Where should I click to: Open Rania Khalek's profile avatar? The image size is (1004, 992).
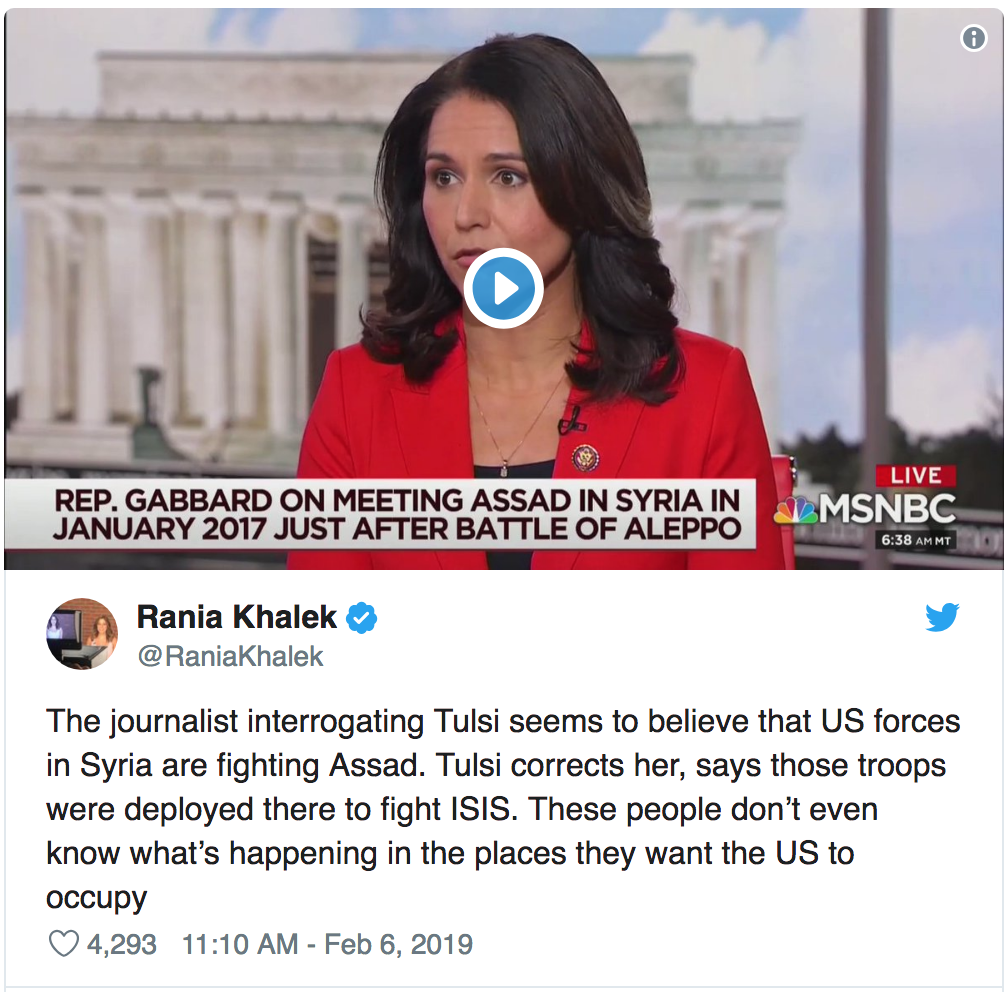point(83,634)
